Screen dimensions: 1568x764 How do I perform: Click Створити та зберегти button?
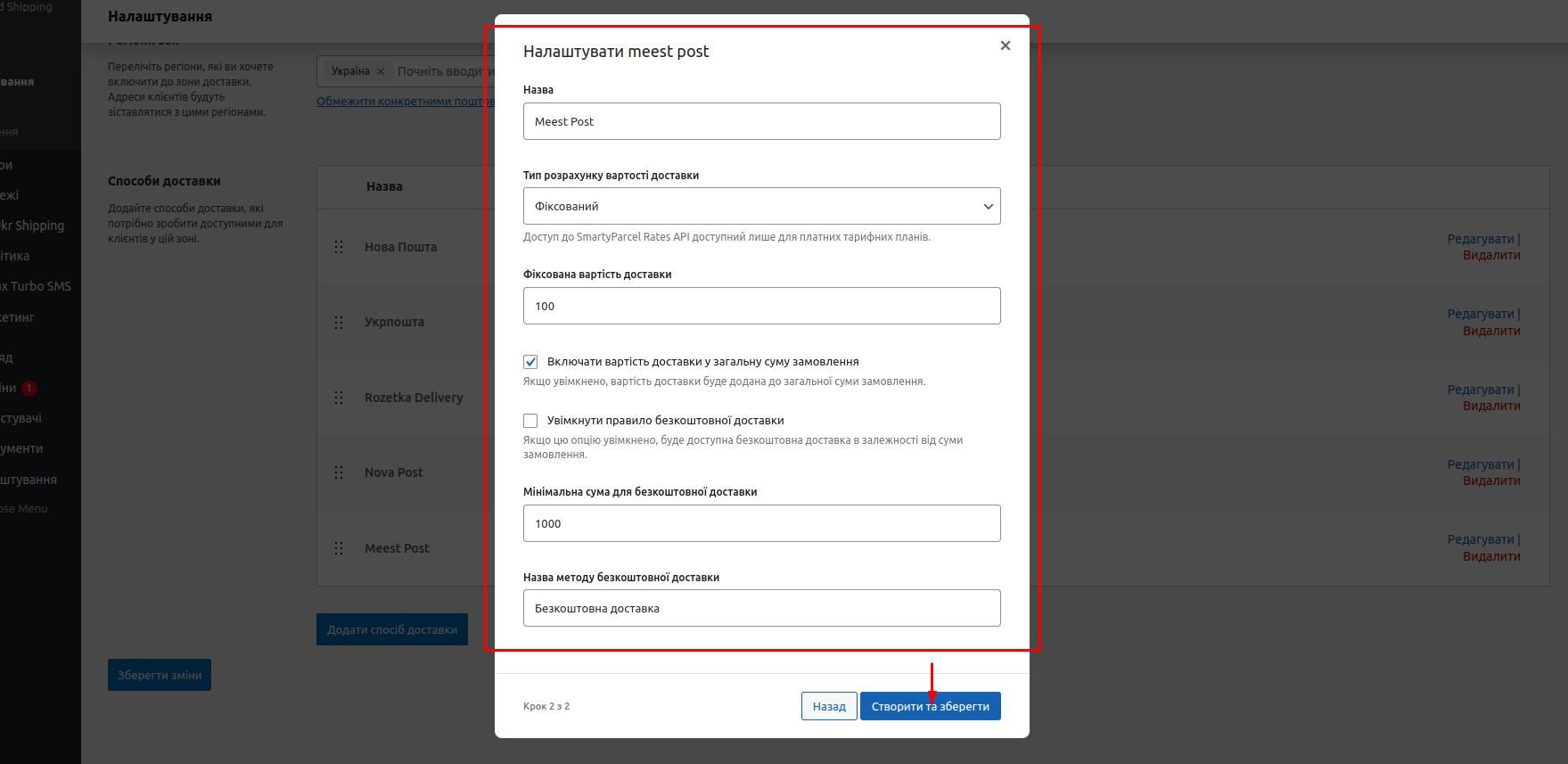point(930,706)
